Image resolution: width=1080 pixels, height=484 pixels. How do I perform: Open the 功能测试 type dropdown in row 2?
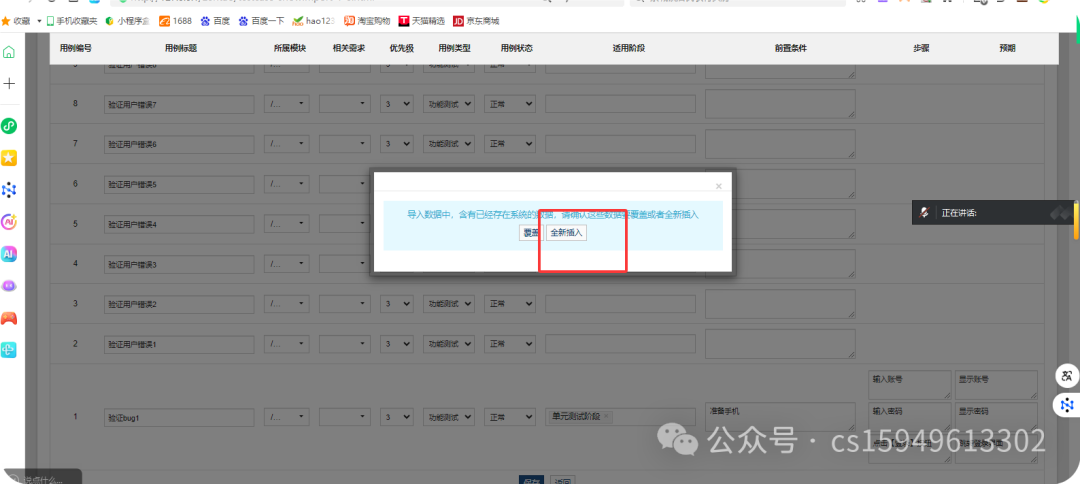tap(449, 344)
